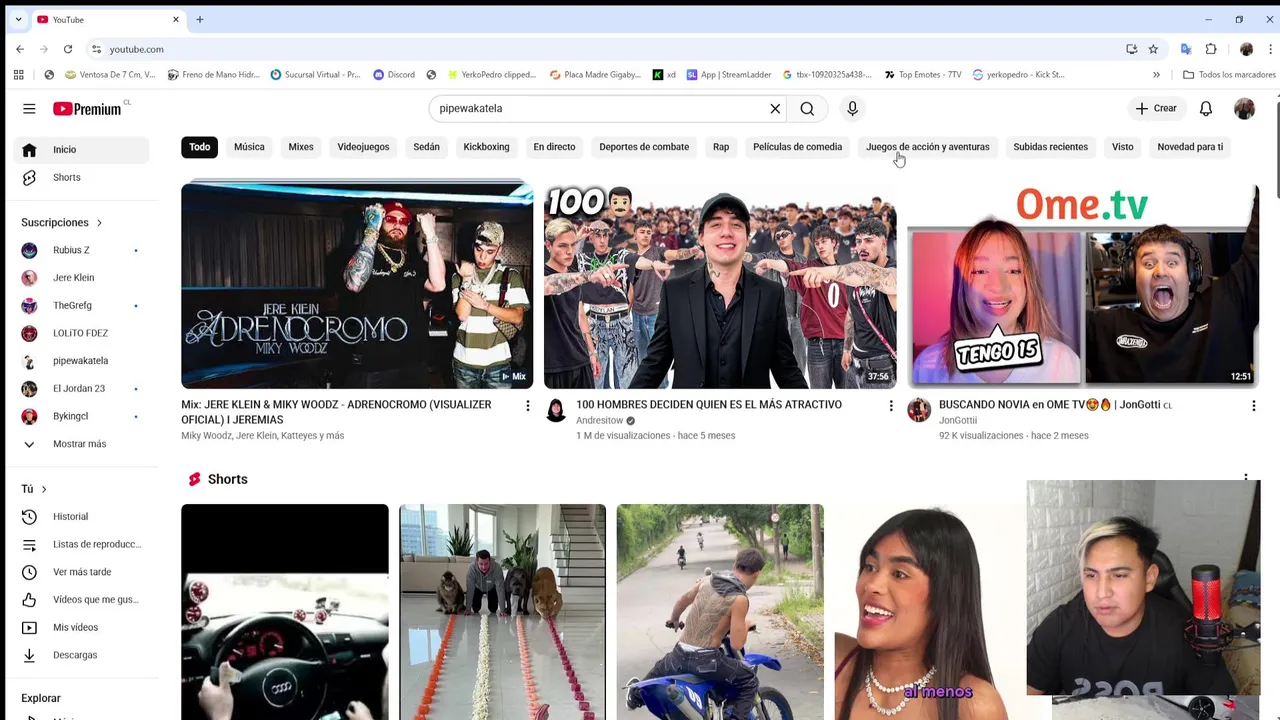Select the En directo filter chip
The image size is (1280, 720).
[x=554, y=147]
